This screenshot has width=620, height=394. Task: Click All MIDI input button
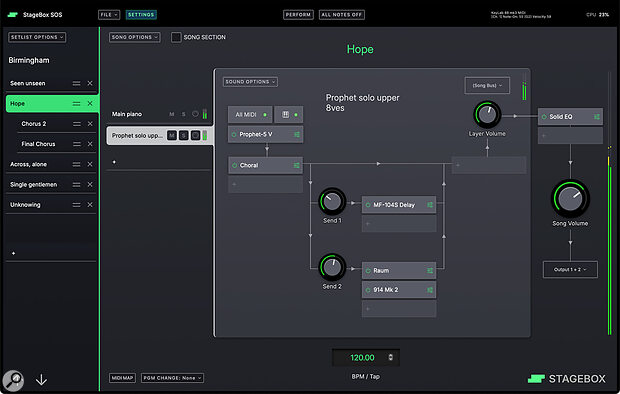pyautogui.click(x=250, y=114)
